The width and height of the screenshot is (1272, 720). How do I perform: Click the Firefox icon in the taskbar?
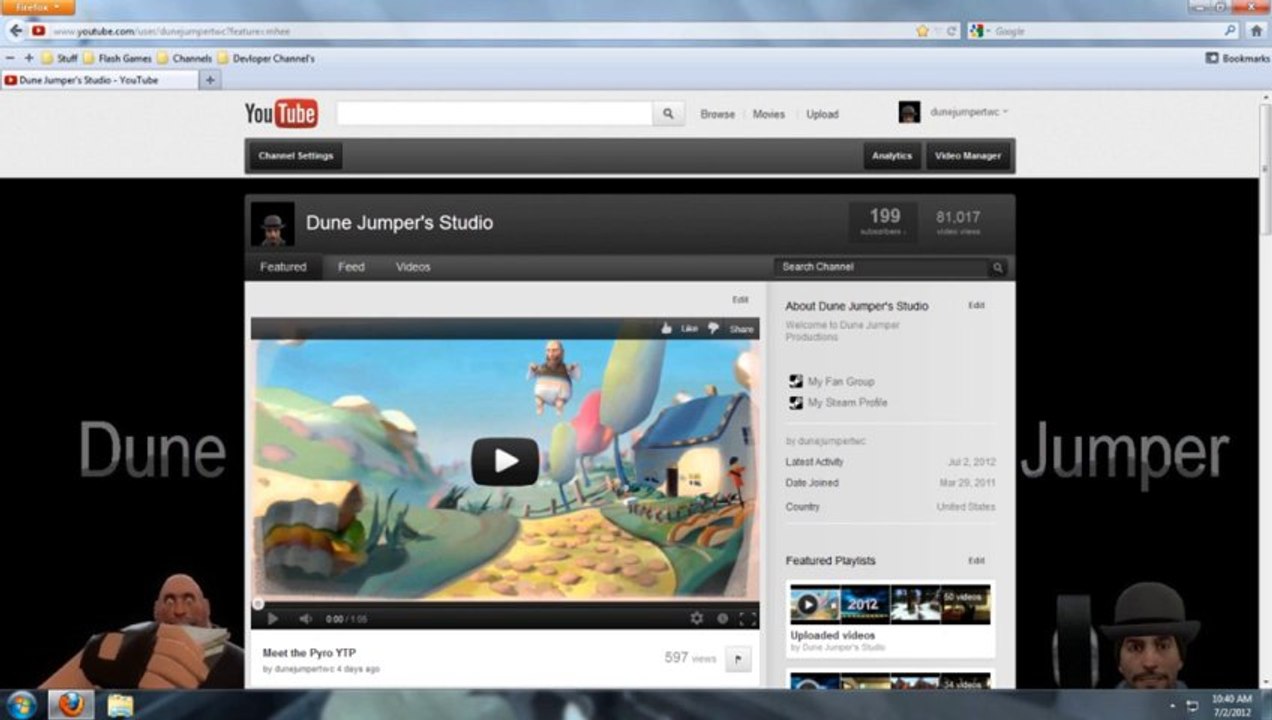(x=71, y=705)
